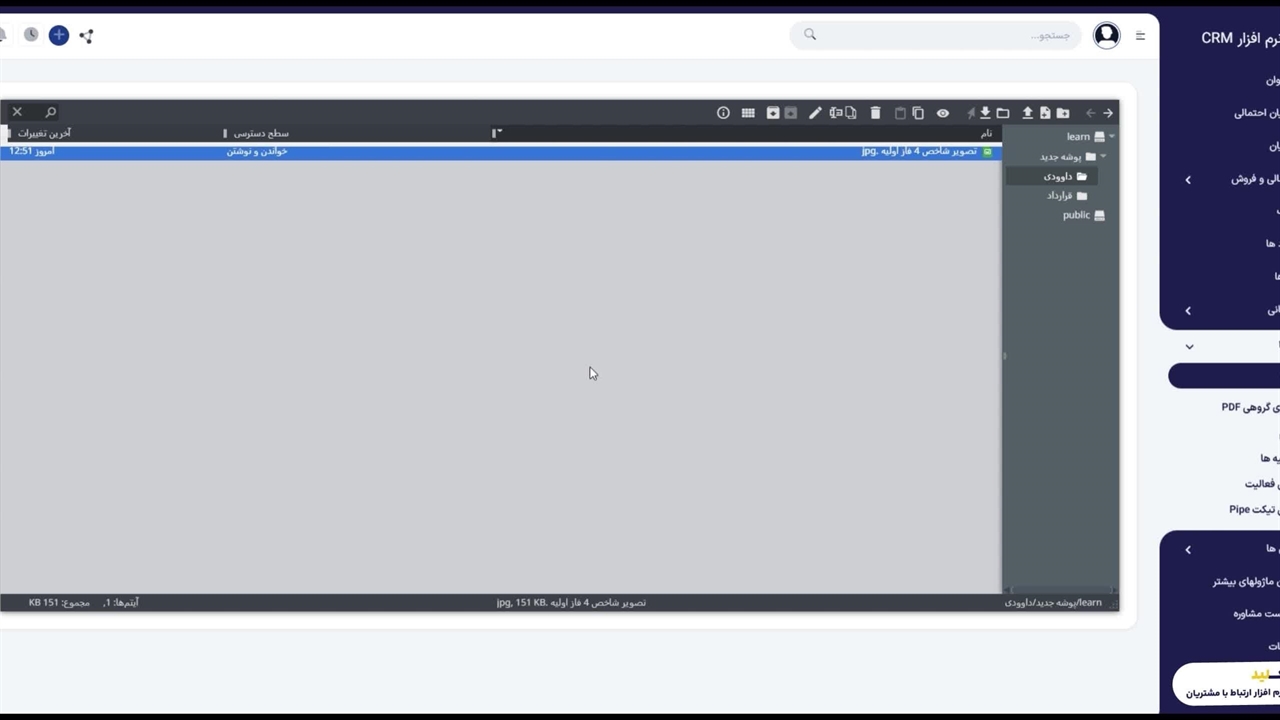This screenshot has width=1280, height=720.
Task: Open the share network icon in header
Action: point(86,36)
